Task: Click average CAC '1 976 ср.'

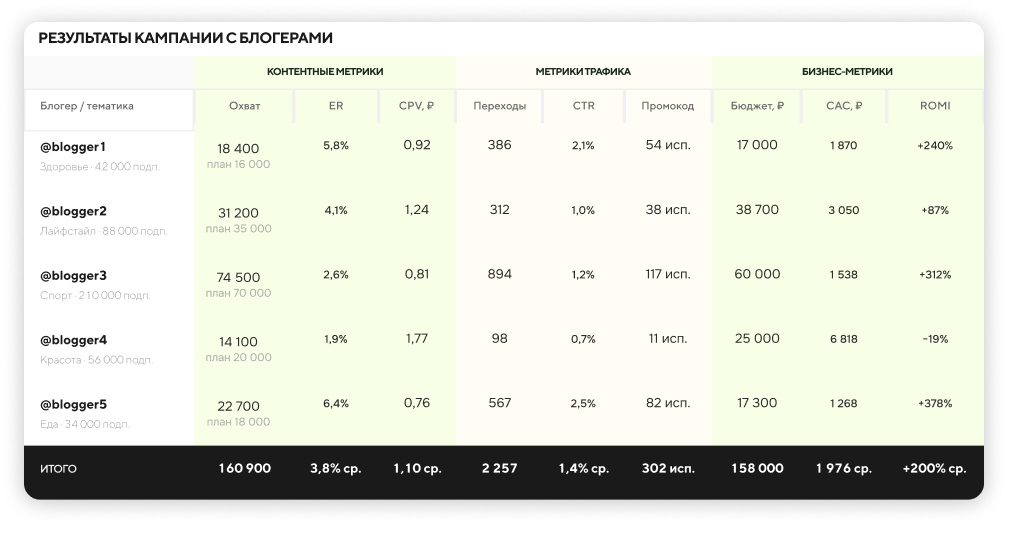Action: (x=843, y=469)
